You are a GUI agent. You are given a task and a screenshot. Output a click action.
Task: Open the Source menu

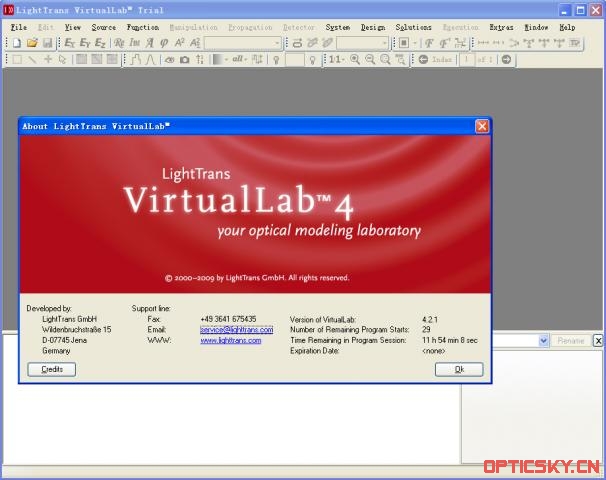104,27
